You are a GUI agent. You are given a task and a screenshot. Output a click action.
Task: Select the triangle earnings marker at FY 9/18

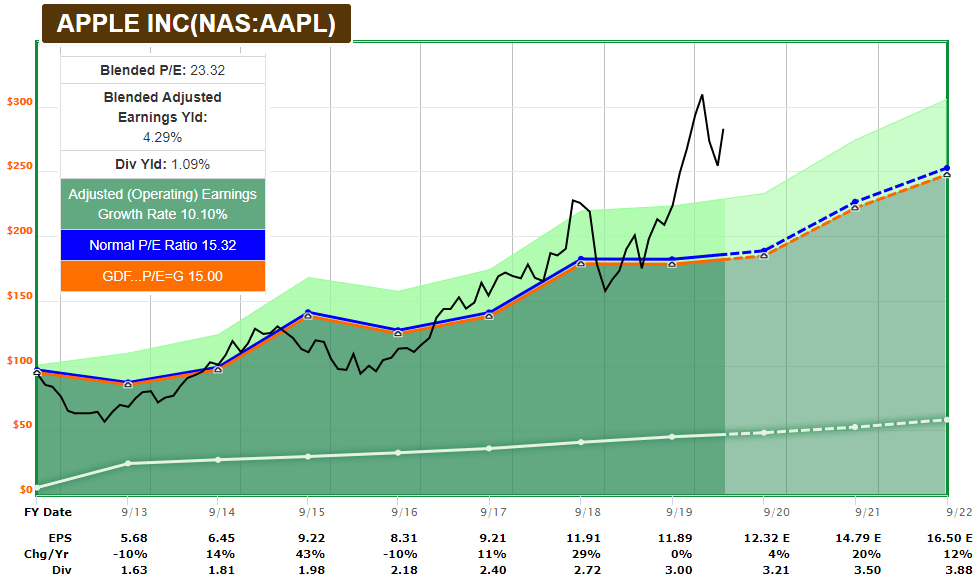[x=580, y=263]
